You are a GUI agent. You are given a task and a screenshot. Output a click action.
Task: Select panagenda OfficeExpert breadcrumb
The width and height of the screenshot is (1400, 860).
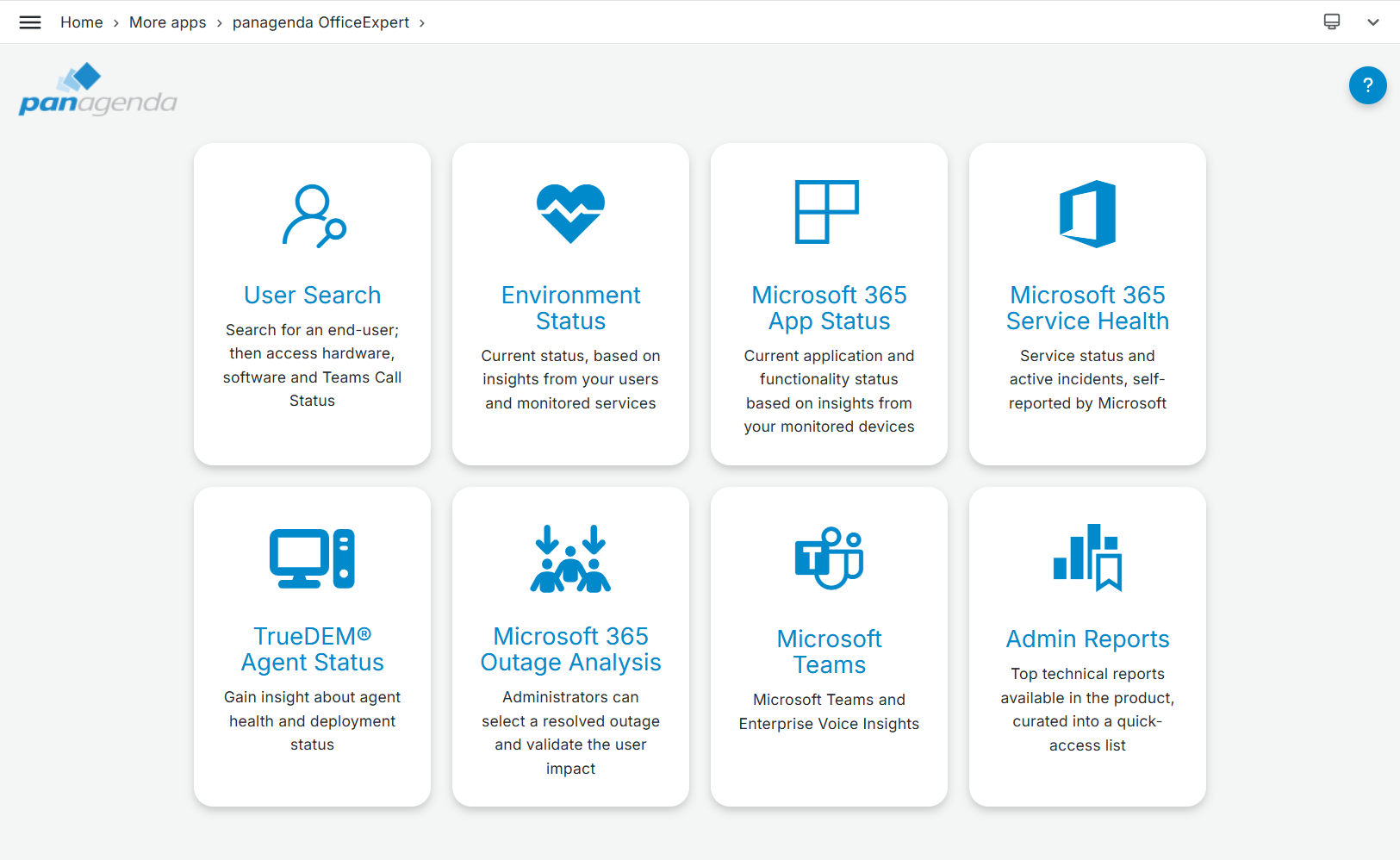click(x=320, y=22)
